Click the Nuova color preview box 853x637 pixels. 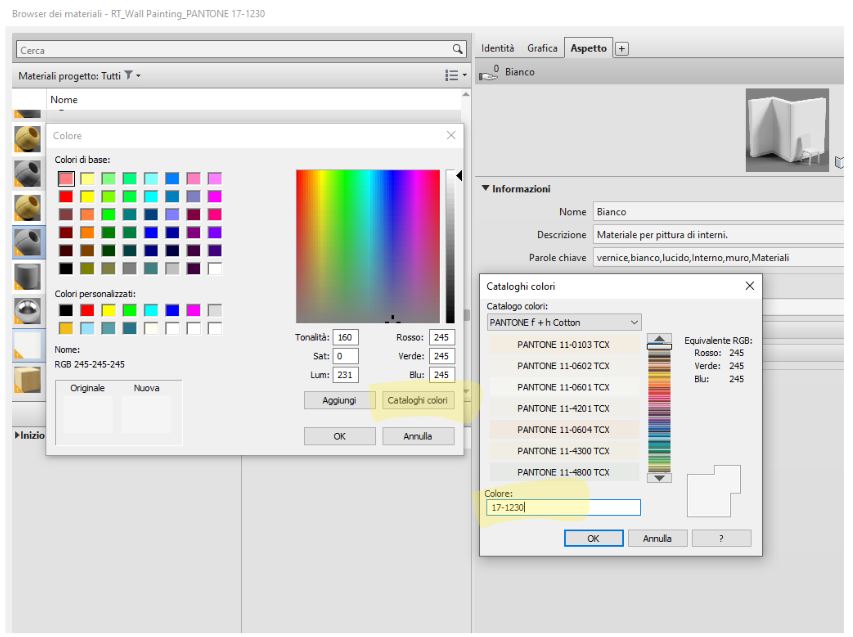pos(146,414)
